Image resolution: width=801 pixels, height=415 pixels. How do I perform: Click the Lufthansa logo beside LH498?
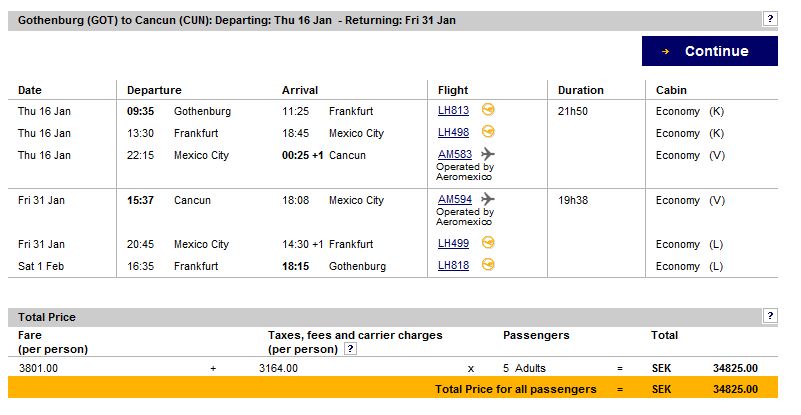(488, 132)
